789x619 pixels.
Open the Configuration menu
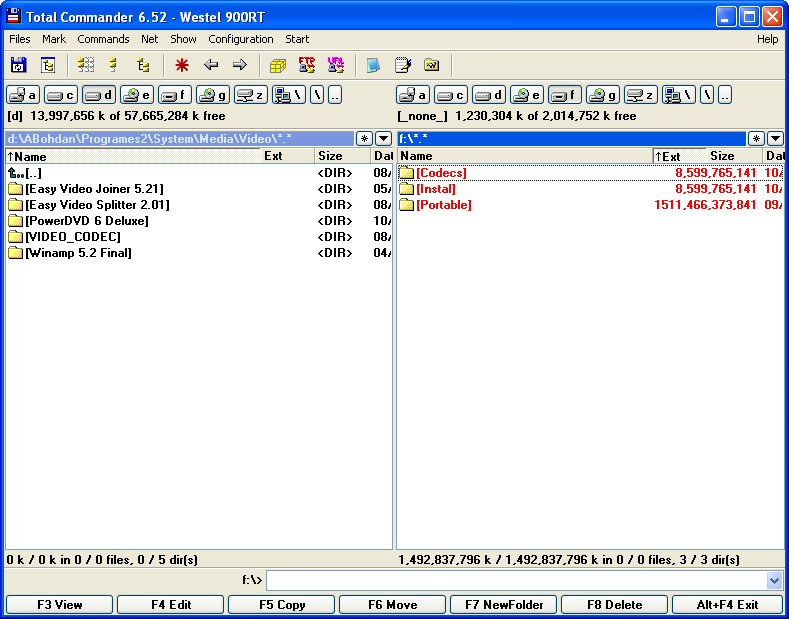(x=240, y=39)
